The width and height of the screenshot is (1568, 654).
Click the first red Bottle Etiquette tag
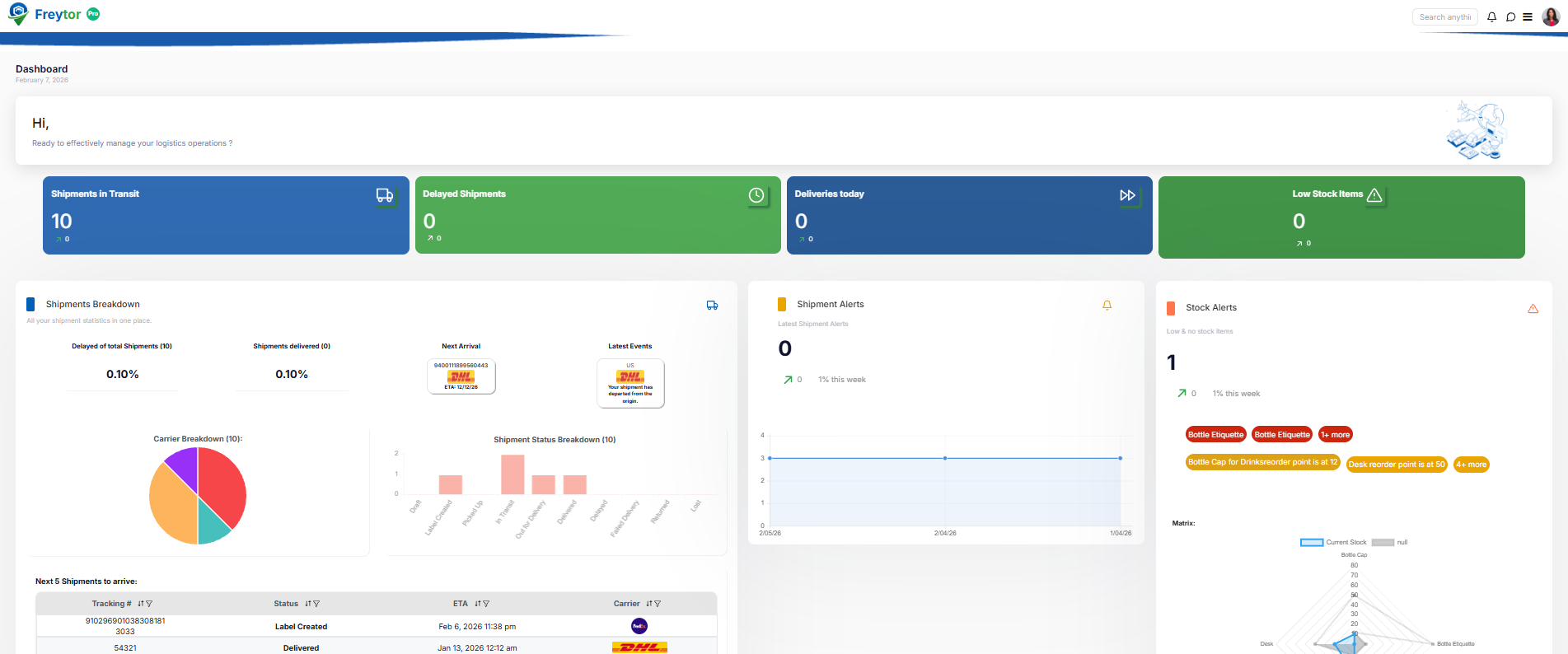click(x=1216, y=435)
